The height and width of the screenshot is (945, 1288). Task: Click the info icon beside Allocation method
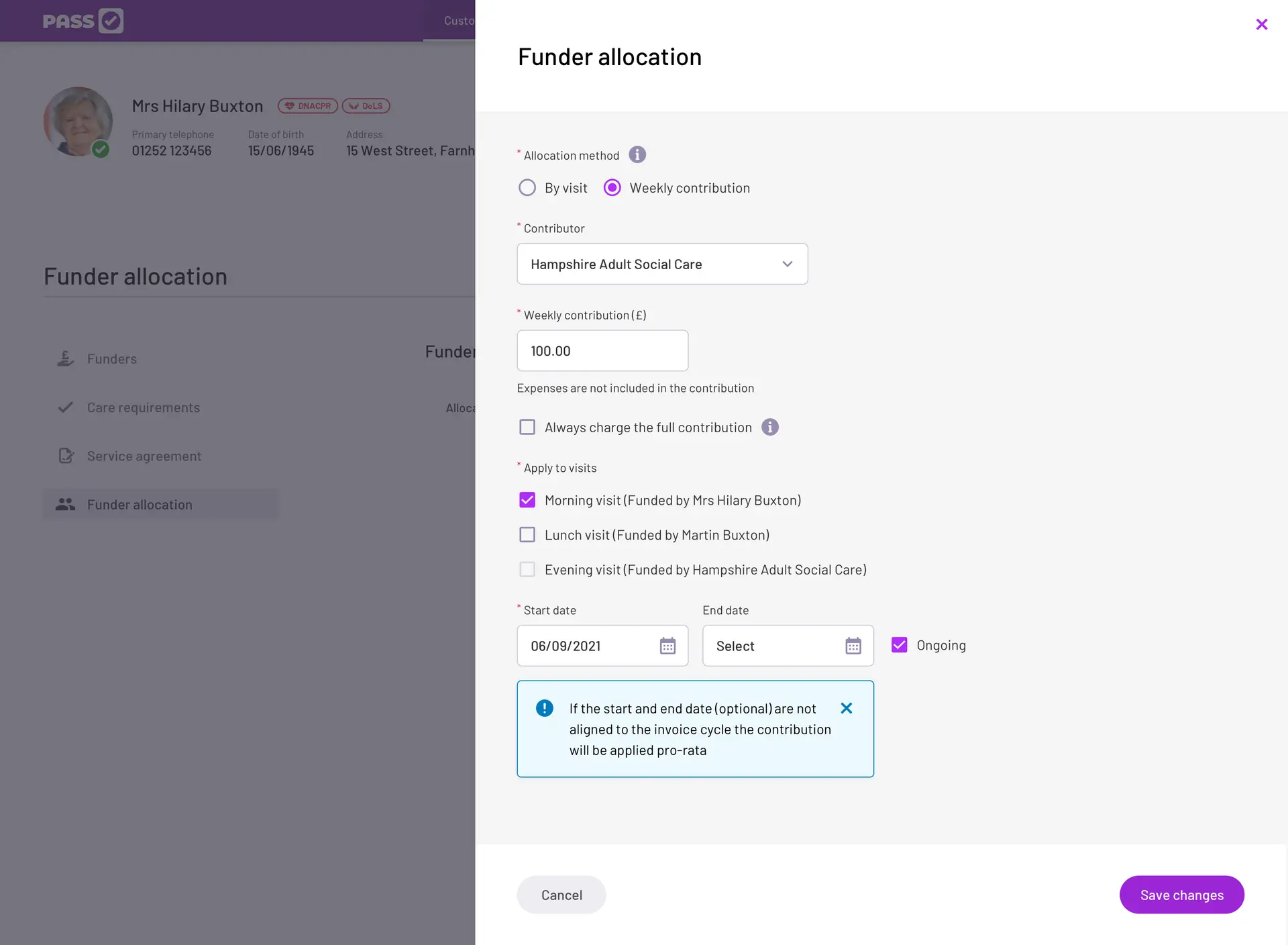click(x=637, y=155)
